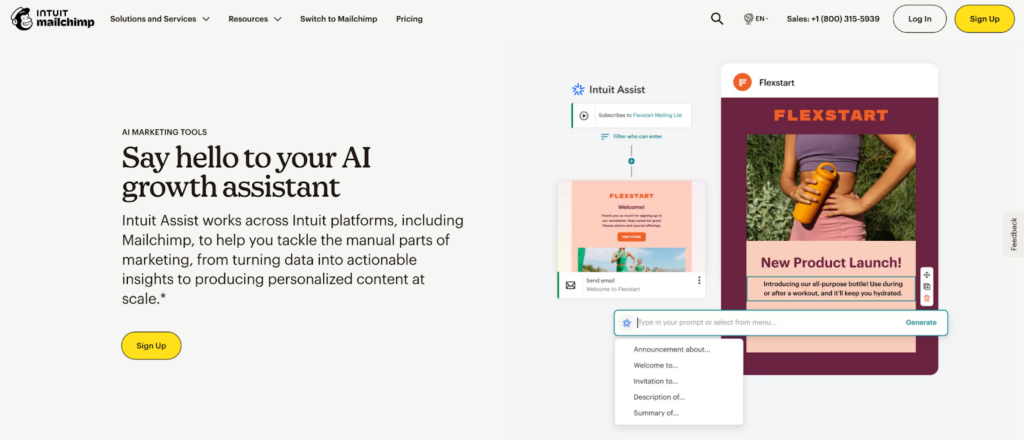
Task: Click the play icon beside Subscribes to
Action: click(x=584, y=116)
